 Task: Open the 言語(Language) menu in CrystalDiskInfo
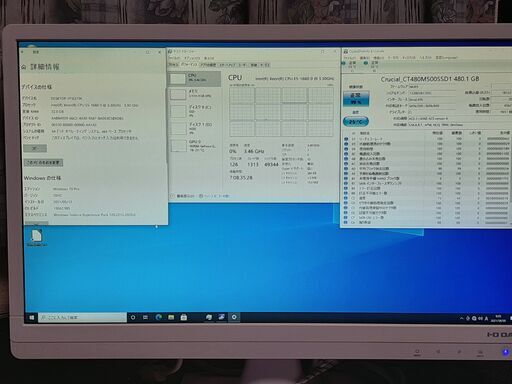click(x=447, y=58)
